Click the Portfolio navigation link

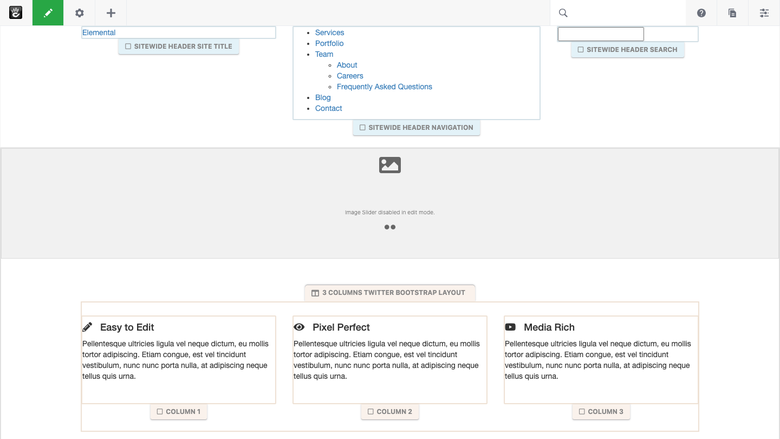pos(329,43)
